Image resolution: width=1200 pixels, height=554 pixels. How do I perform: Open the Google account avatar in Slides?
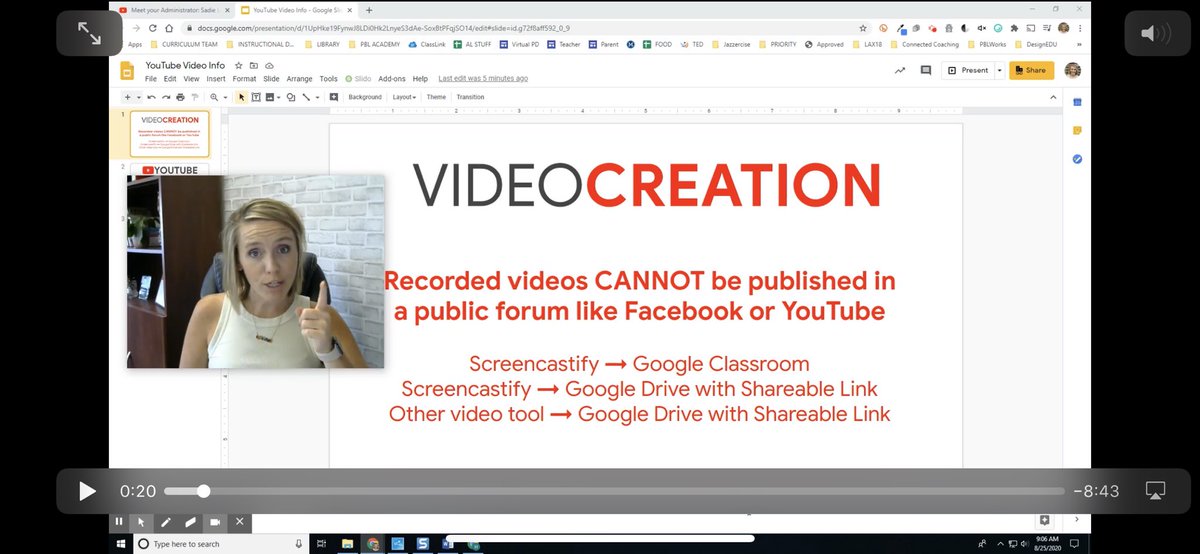point(1073,70)
